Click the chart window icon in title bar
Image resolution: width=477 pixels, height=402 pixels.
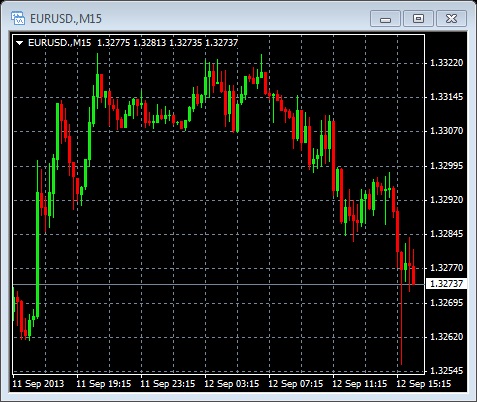pyautogui.click(x=18, y=18)
